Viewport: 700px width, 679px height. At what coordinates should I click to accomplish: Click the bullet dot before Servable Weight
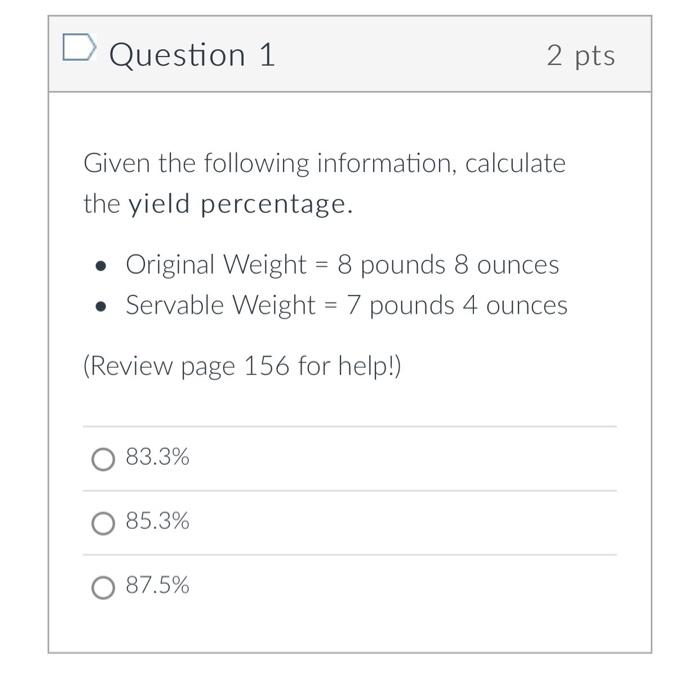(101, 306)
